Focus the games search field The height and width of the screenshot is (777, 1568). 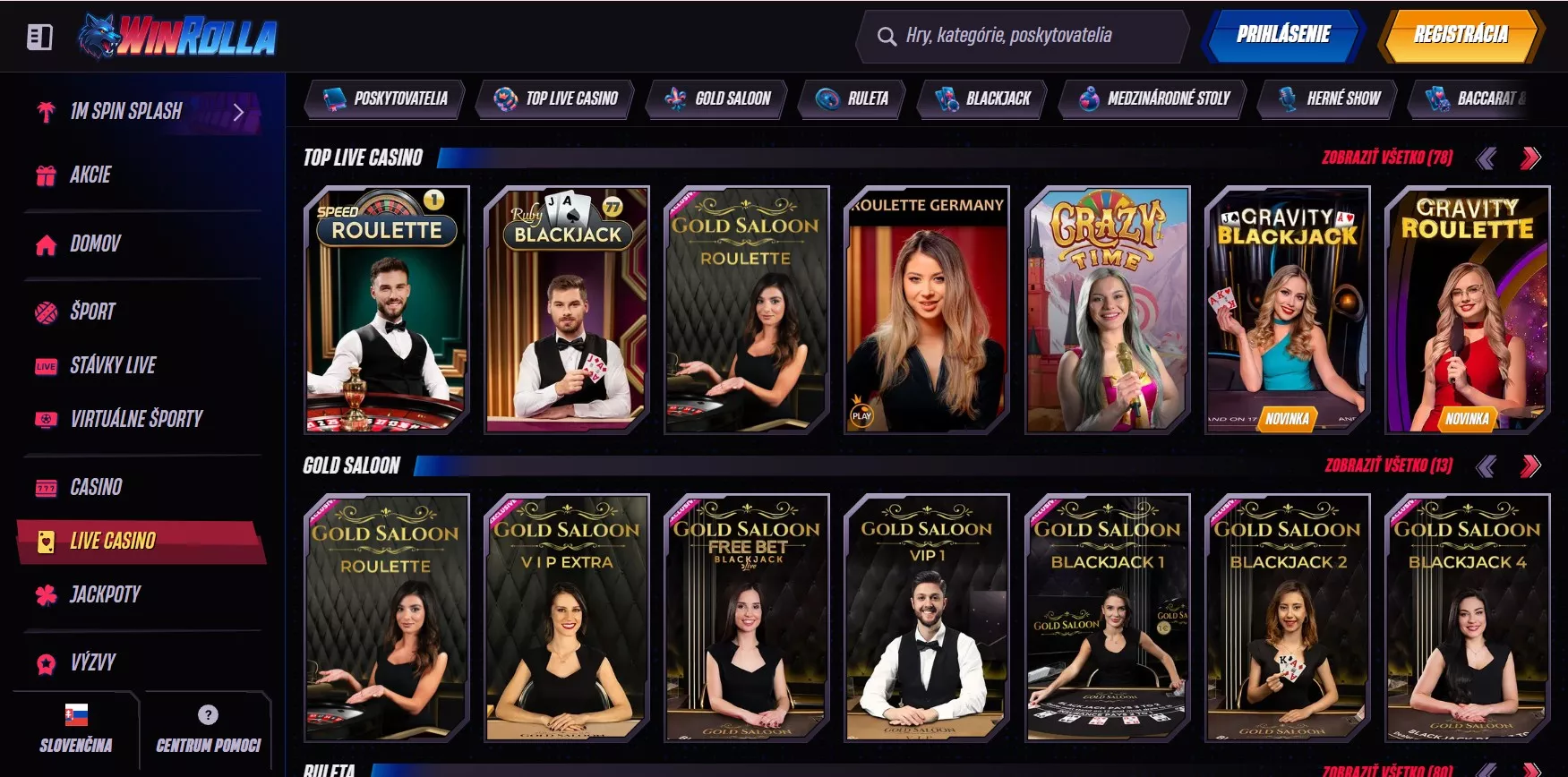pos(1022,37)
